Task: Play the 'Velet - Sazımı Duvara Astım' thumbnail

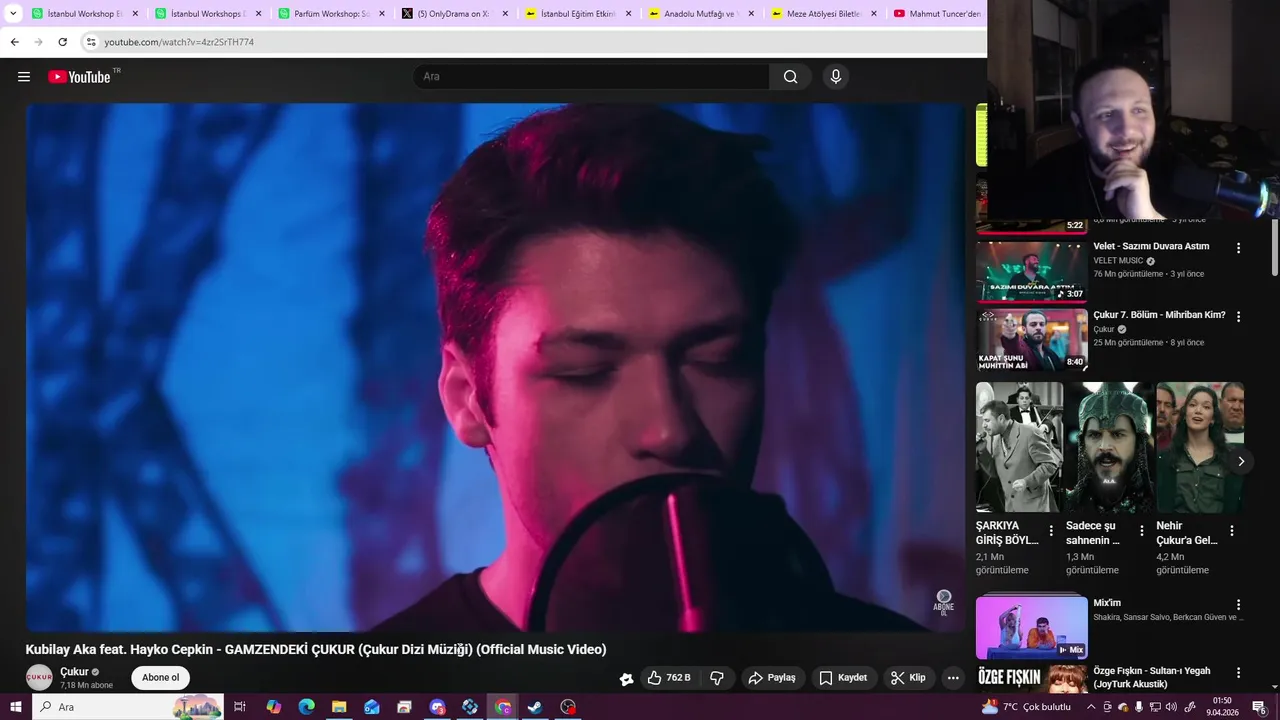Action: tap(1031, 271)
